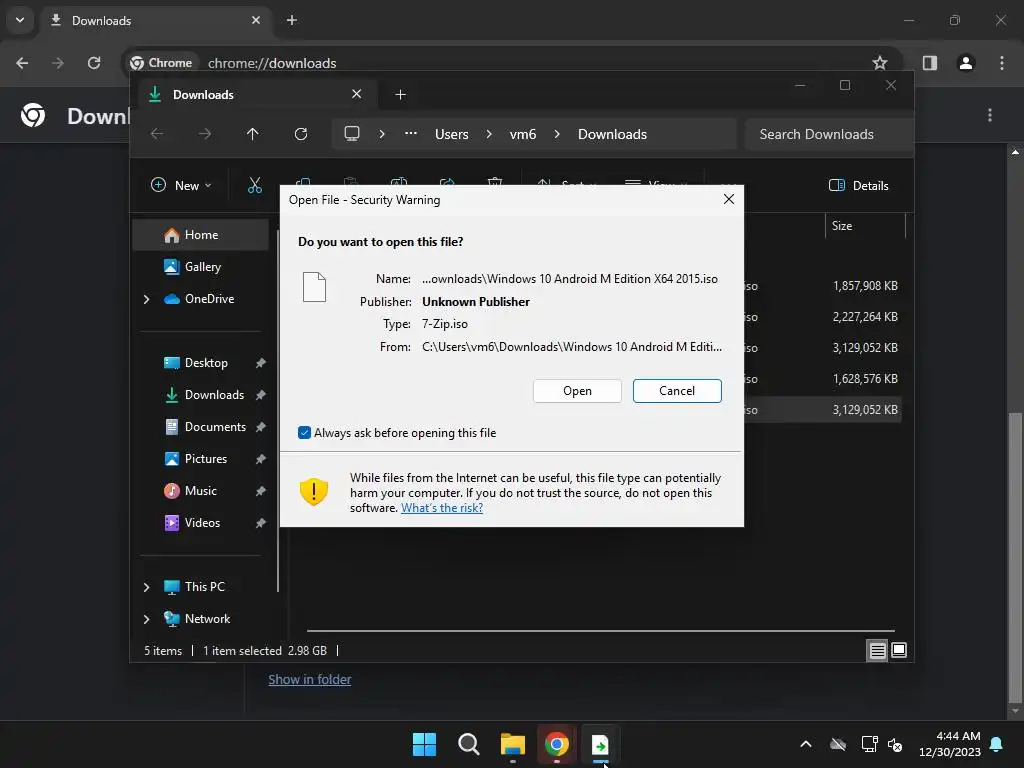
Task: Uncheck Always ask before opening this file
Action: [304, 432]
